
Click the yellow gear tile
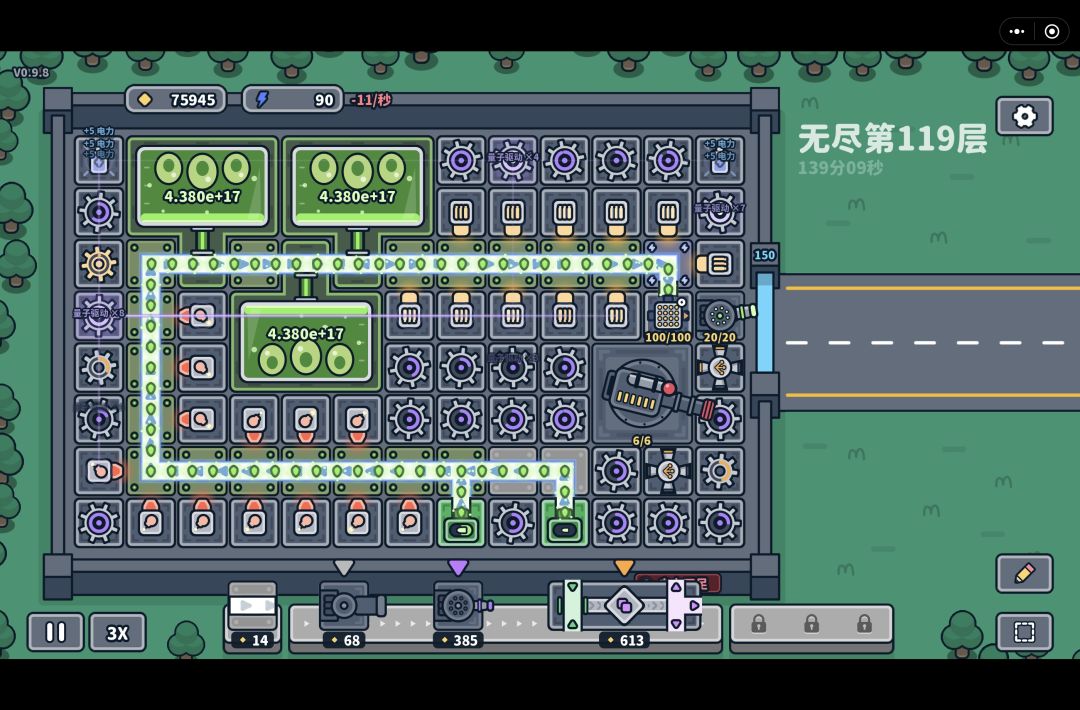[98, 264]
